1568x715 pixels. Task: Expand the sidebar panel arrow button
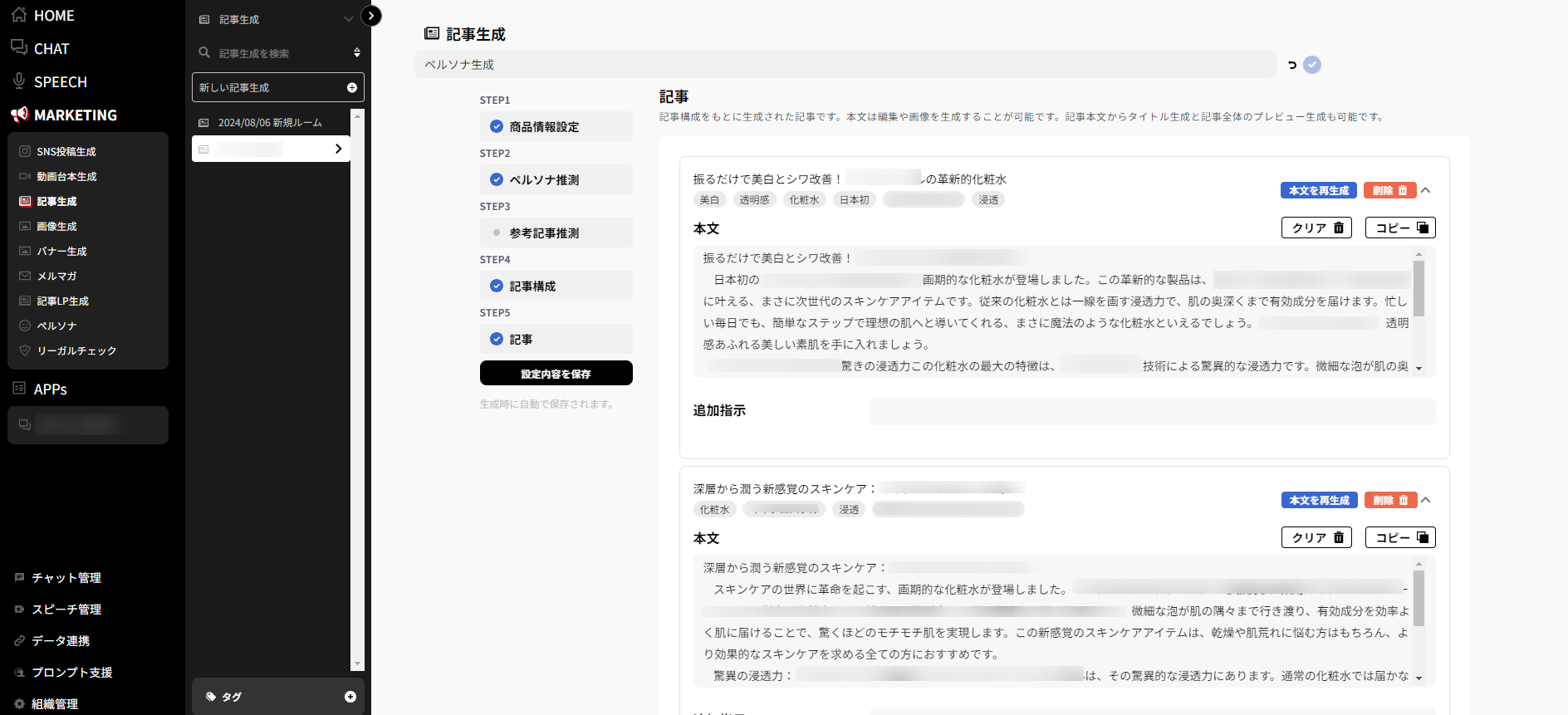pos(371,16)
